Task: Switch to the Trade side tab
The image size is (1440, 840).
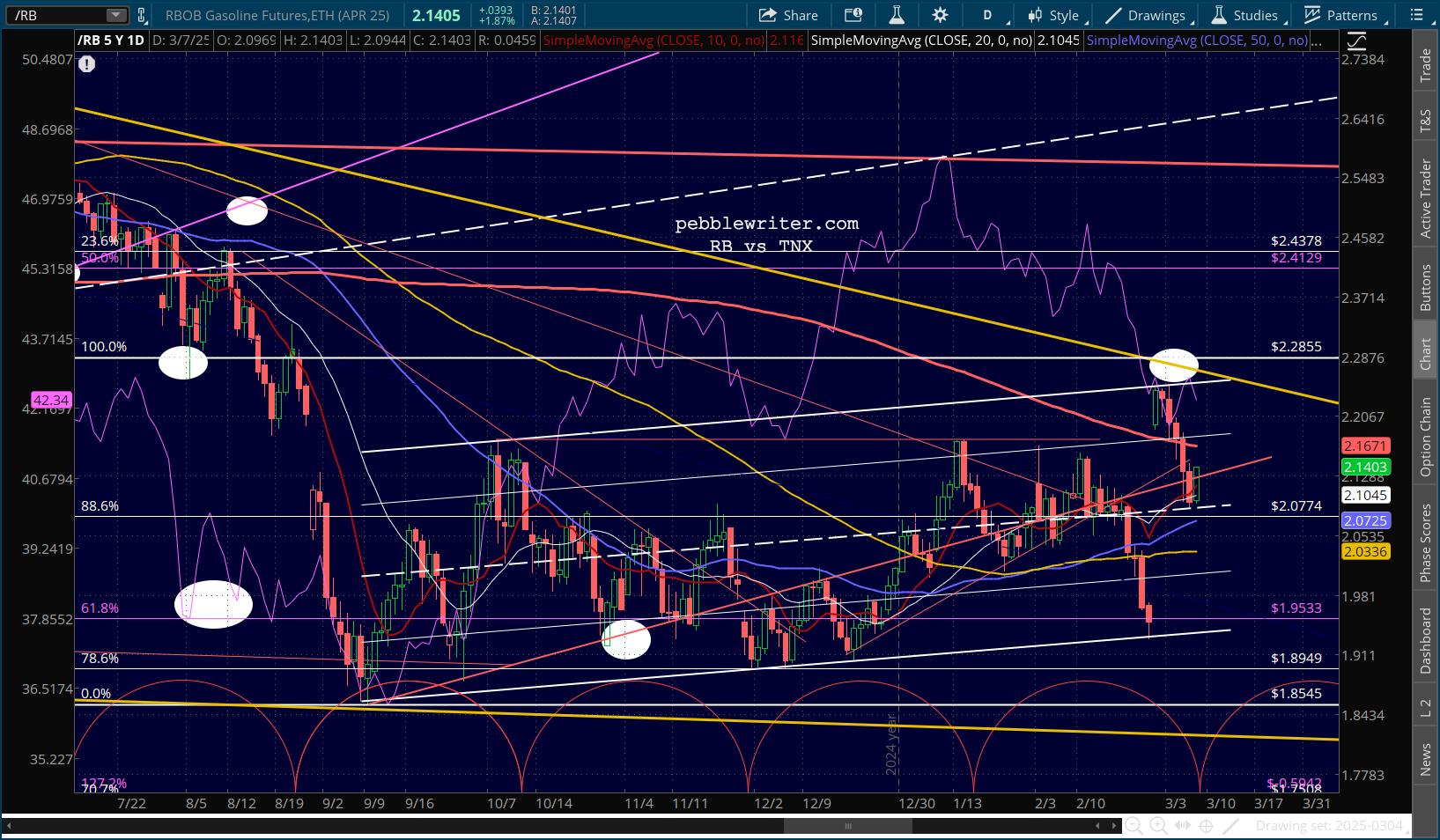Action: [x=1425, y=66]
